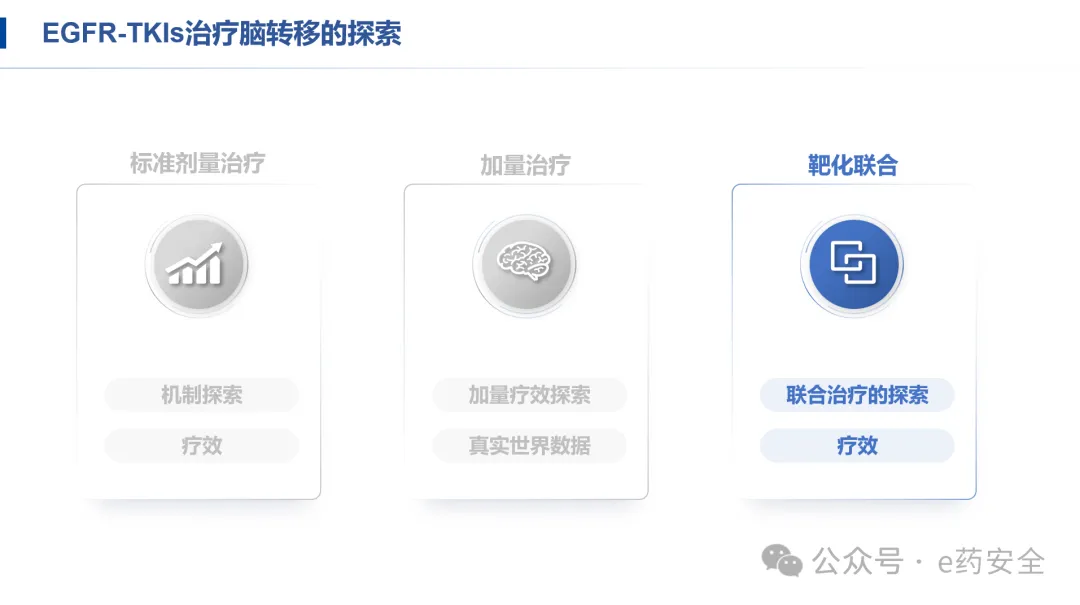1080x605 pixels.
Task: Click the slide title EGFR-TKIs治疗脑转移的探索
Action: click(x=222, y=33)
